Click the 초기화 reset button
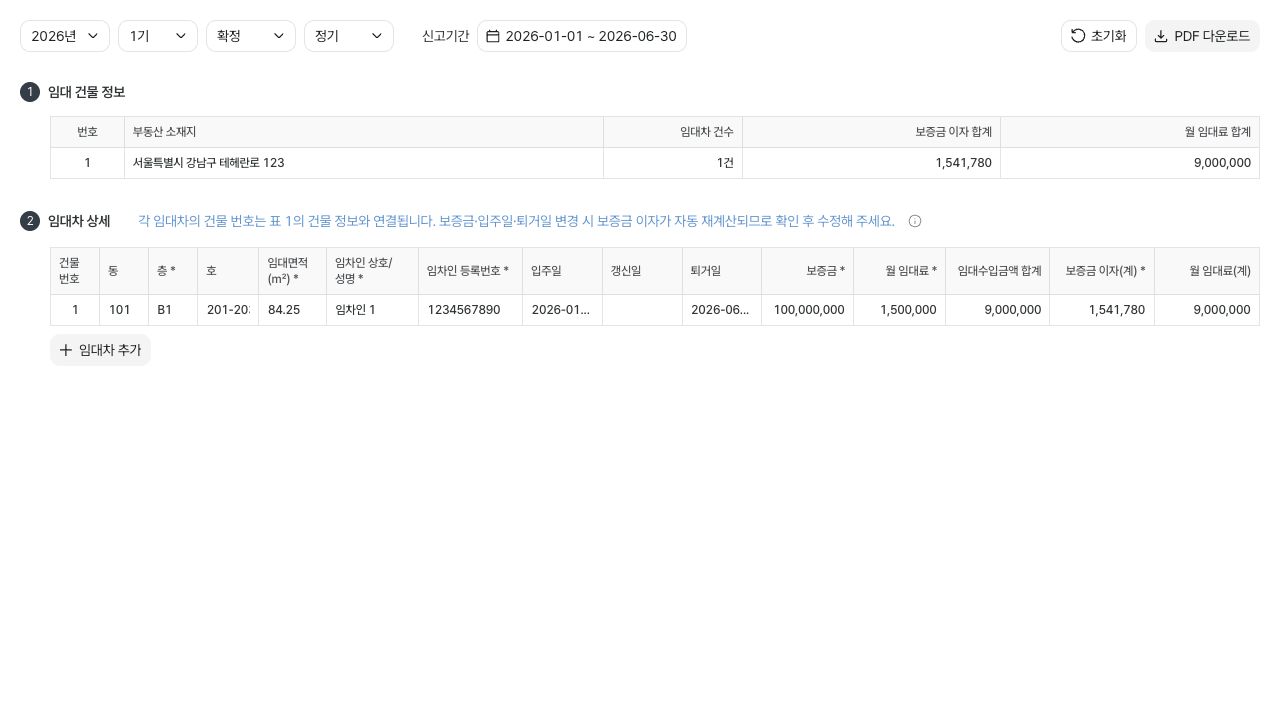 pos(1099,36)
